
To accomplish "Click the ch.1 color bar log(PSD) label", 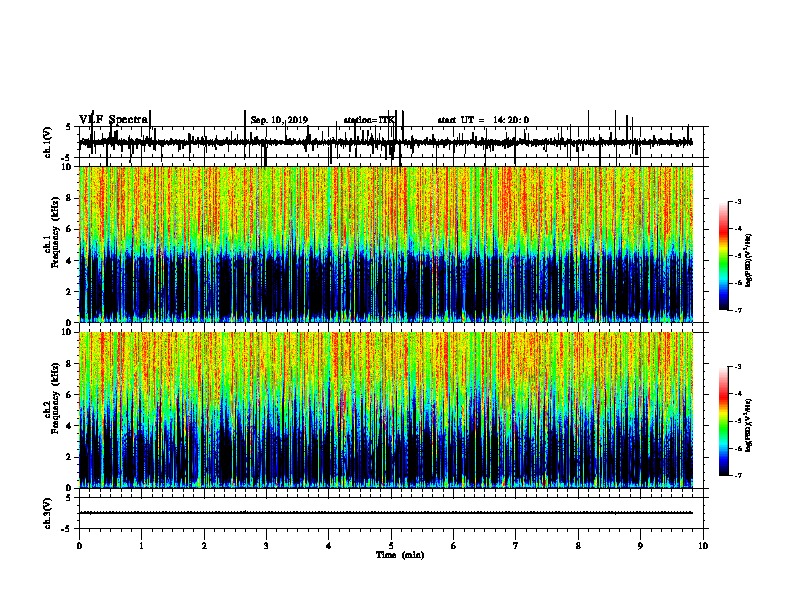I will (748, 261).
